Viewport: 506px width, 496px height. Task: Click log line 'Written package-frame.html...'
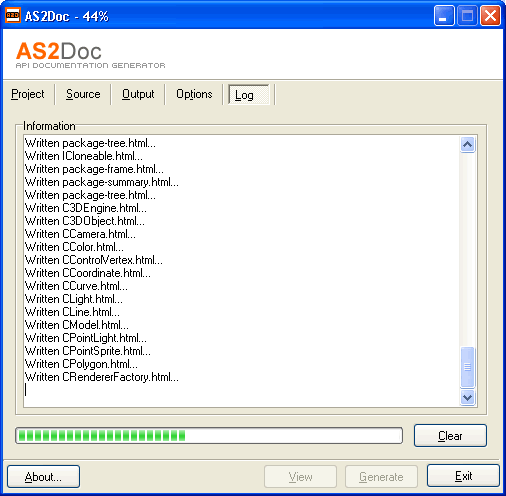[x=94, y=169]
